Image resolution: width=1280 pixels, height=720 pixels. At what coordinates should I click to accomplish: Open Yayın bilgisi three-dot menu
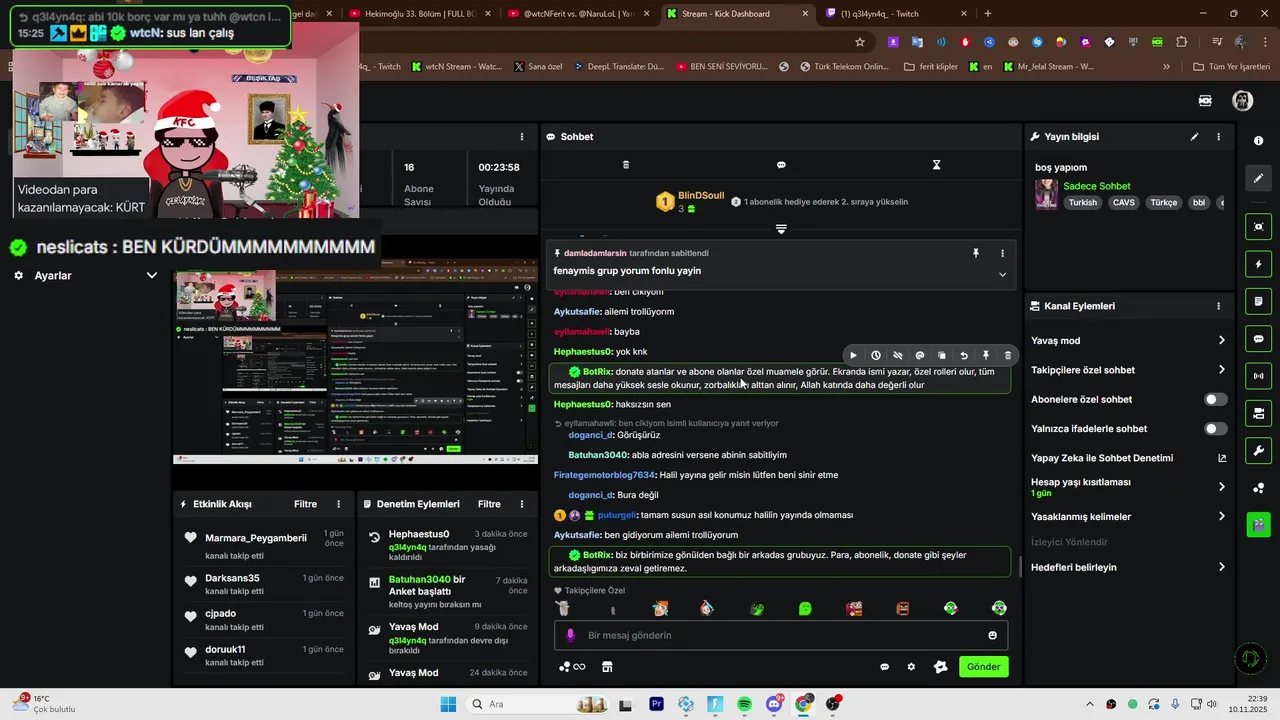point(1218,137)
